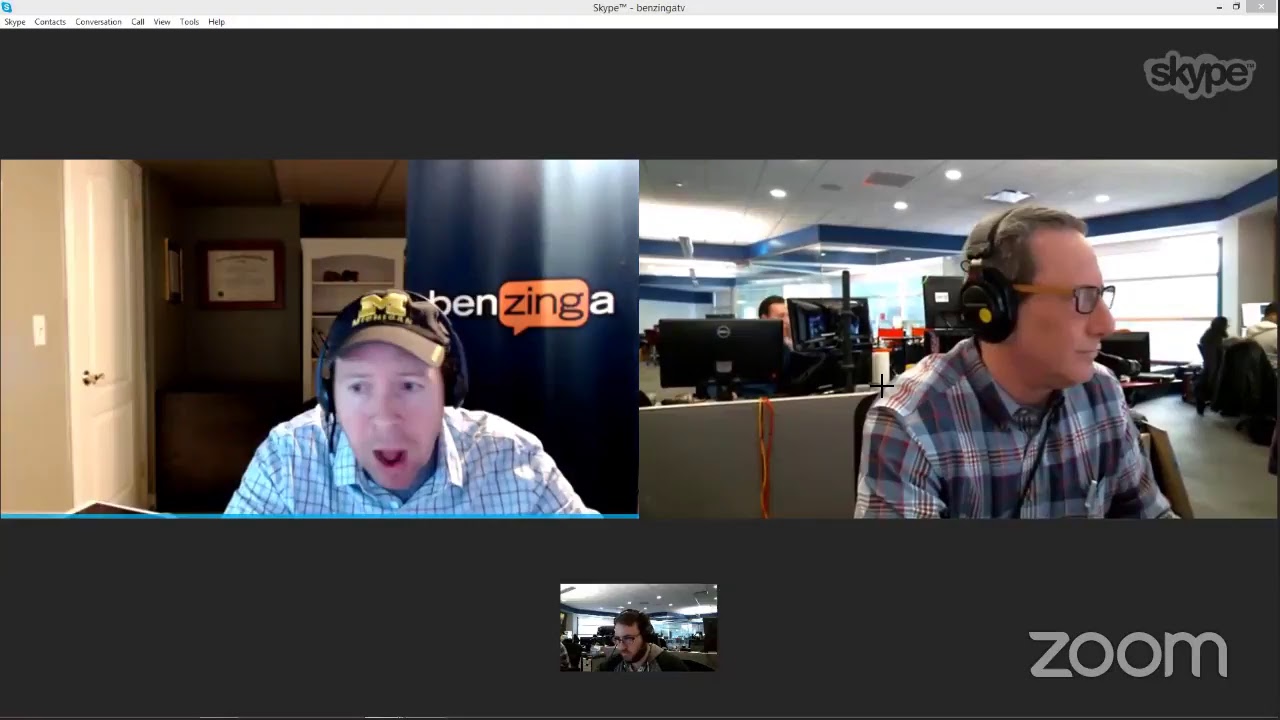This screenshot has height=720, width=1280.
Task: Open the Tools menu
Action: click(189, 22)
